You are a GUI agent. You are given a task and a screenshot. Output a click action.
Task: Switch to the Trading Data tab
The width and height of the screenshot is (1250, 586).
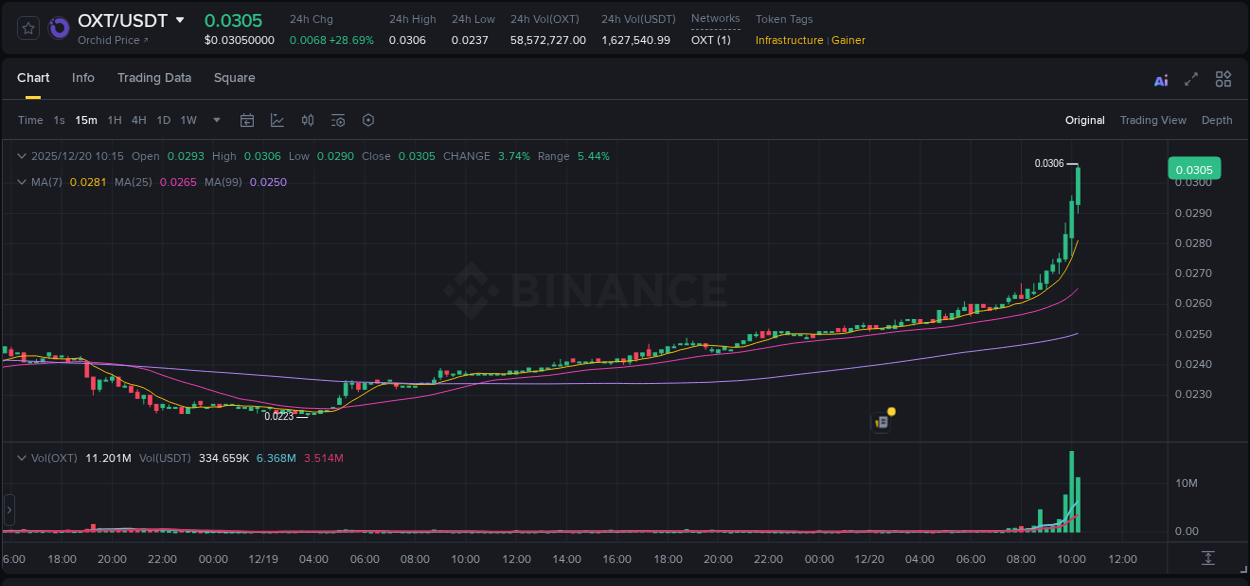154,78
